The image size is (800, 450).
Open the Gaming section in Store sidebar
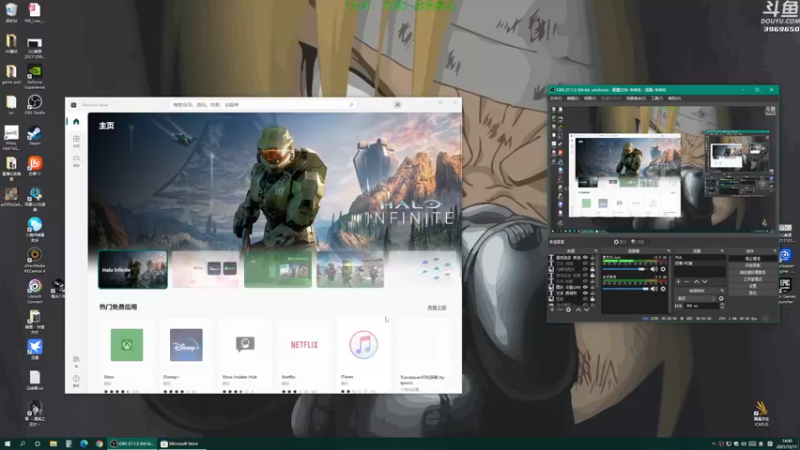[76, 161]
